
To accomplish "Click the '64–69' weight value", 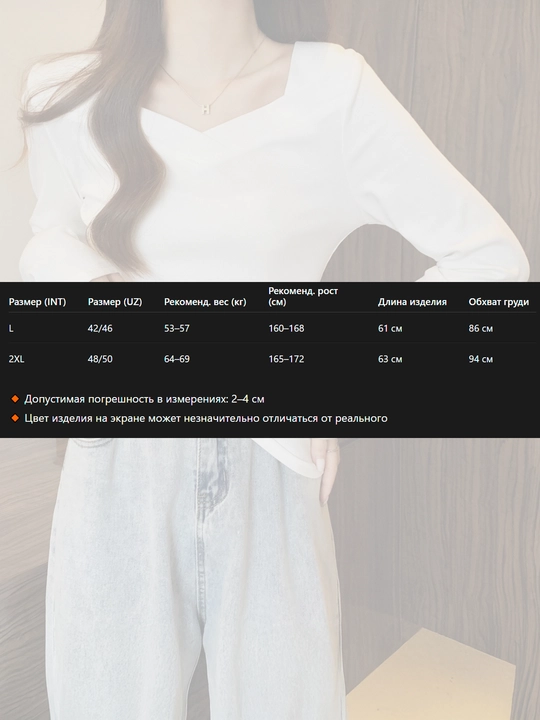I will [177, 359].
